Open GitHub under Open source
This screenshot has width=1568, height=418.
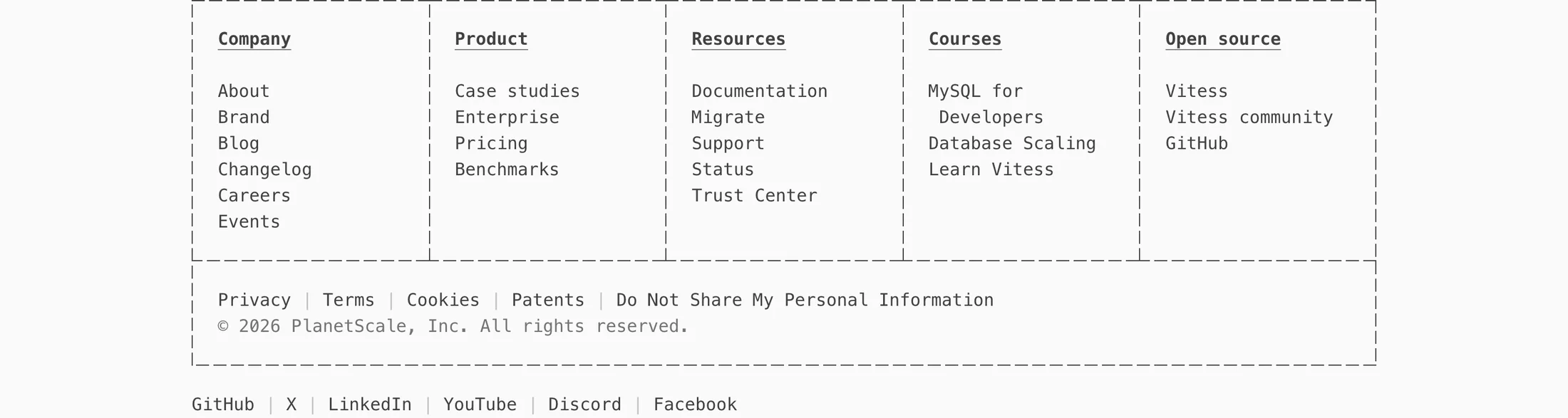coord(1197,144)
